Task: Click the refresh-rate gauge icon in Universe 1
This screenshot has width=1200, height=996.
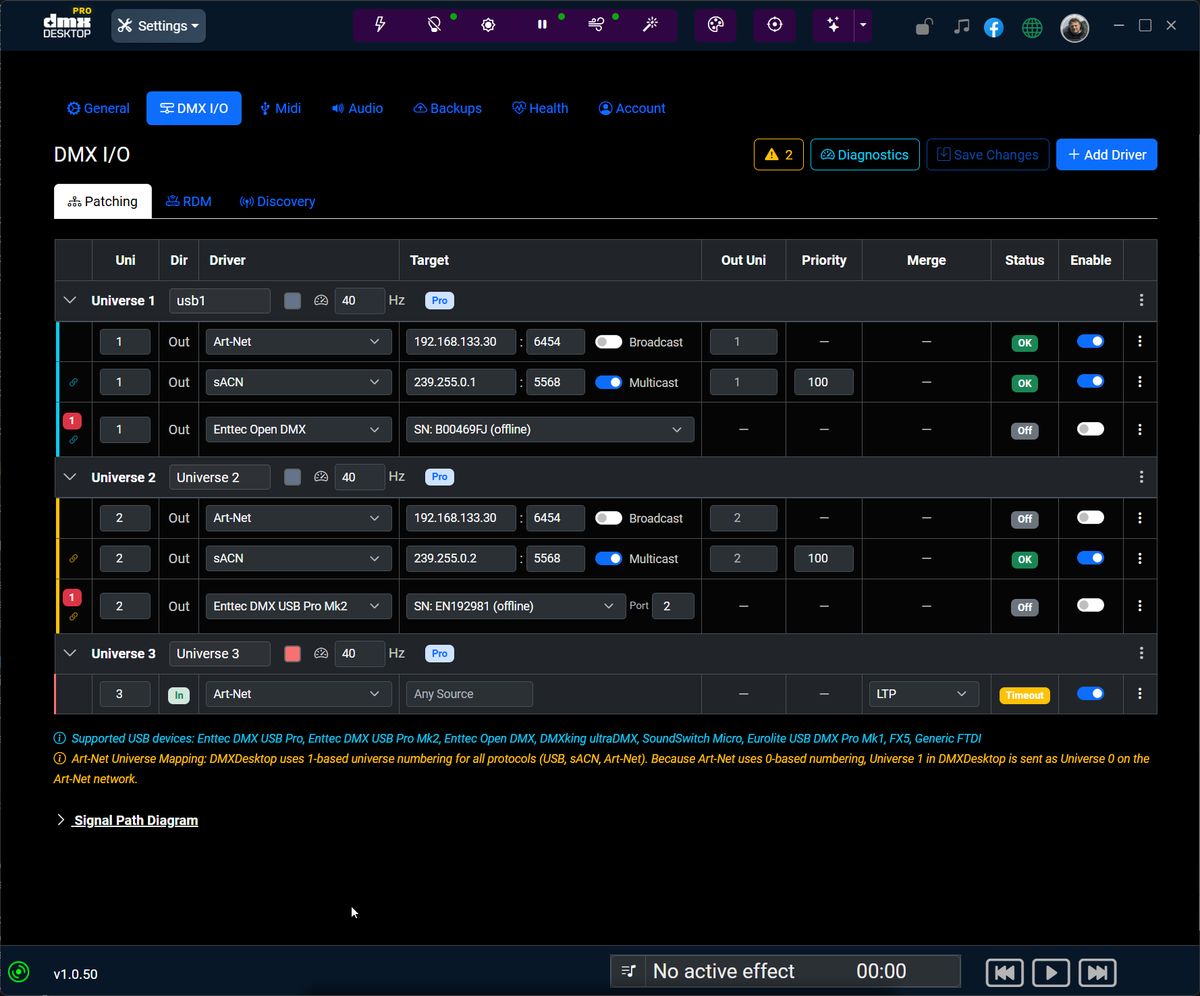Action: [321, 300]
